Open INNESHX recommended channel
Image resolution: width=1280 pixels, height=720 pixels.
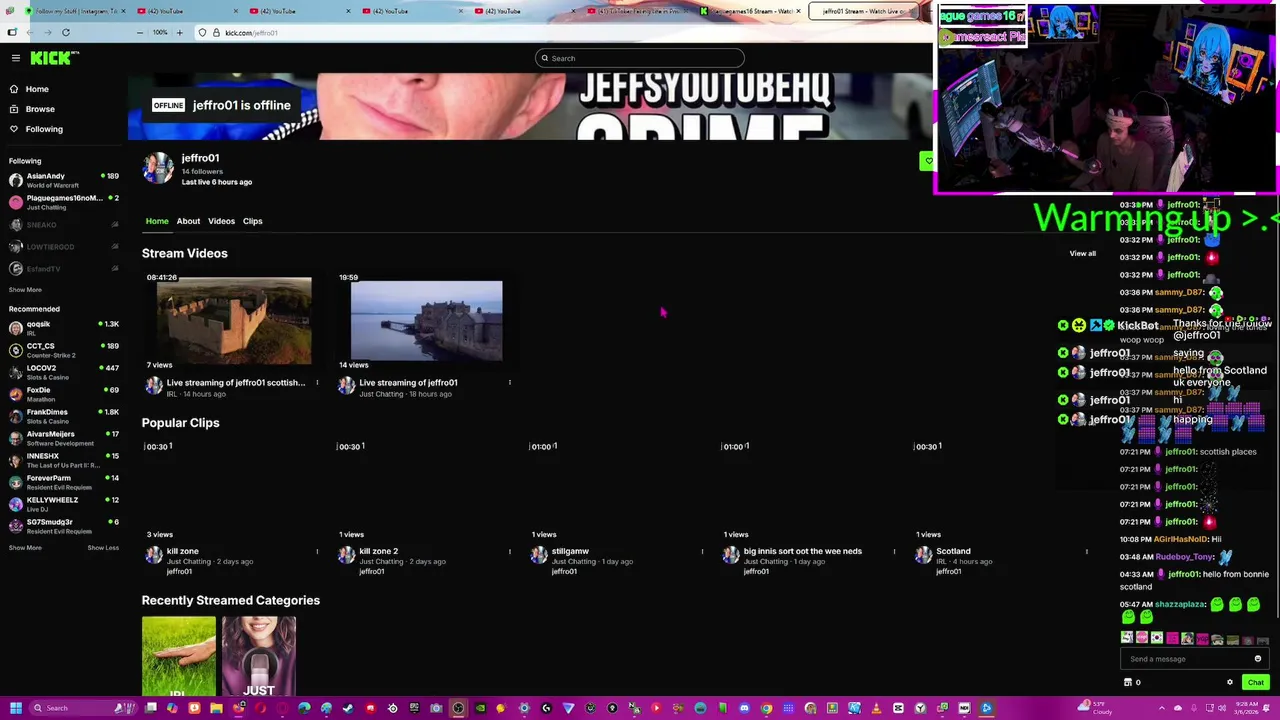tap(64, 460)
